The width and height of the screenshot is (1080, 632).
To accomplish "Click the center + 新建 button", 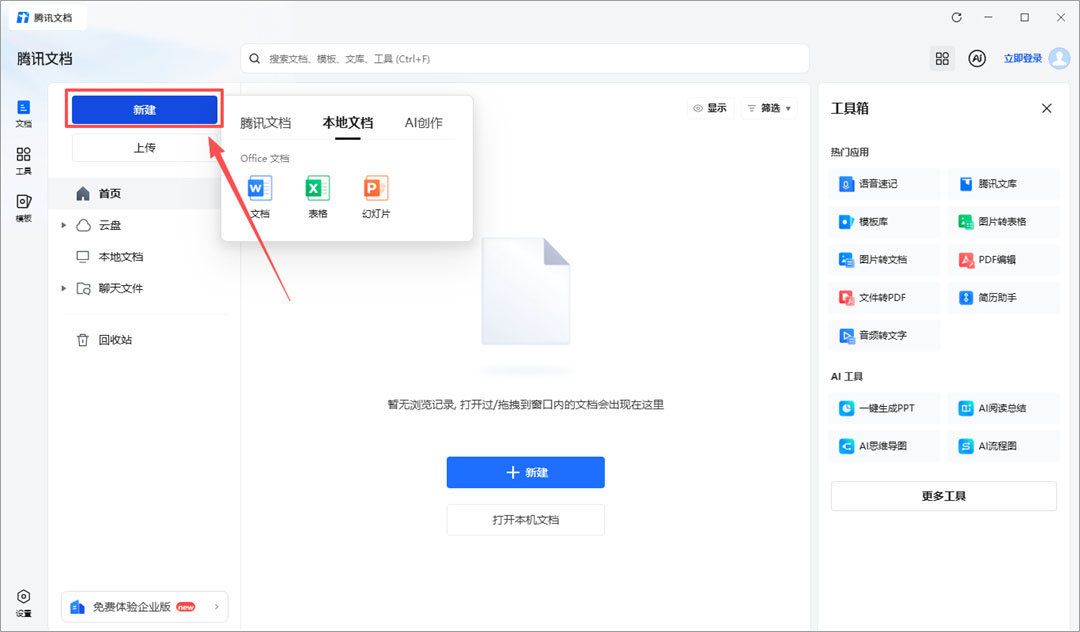I will click(x=526, y=472).
